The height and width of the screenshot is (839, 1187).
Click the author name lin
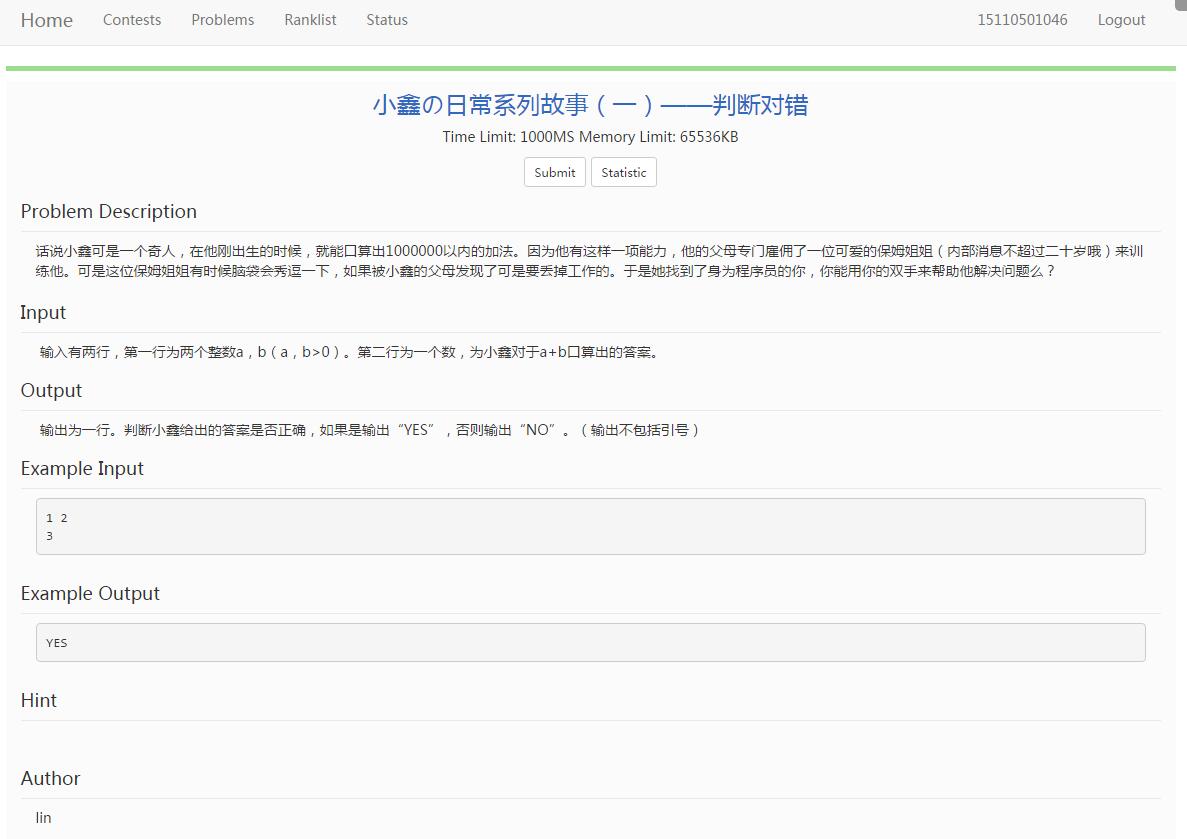click(43, 818)
